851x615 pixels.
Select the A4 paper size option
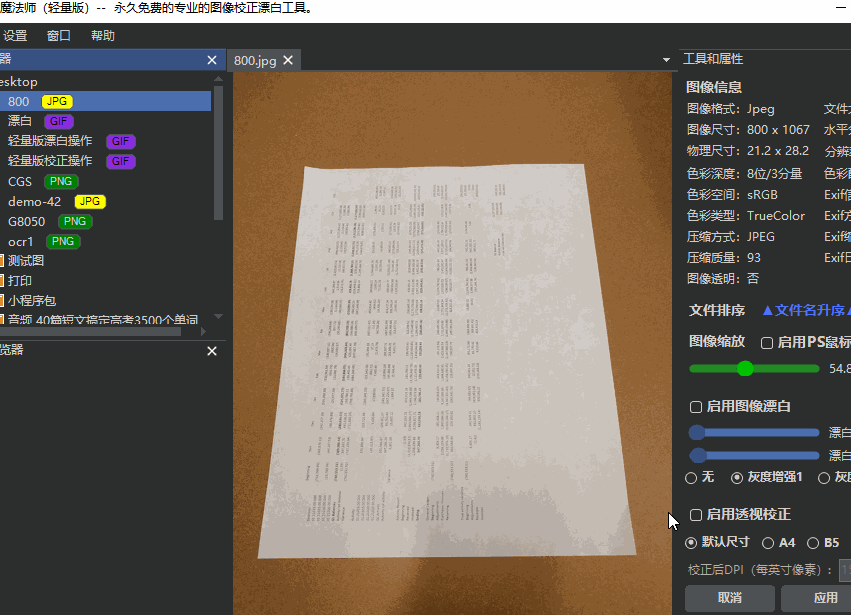(x=767, y=542)
